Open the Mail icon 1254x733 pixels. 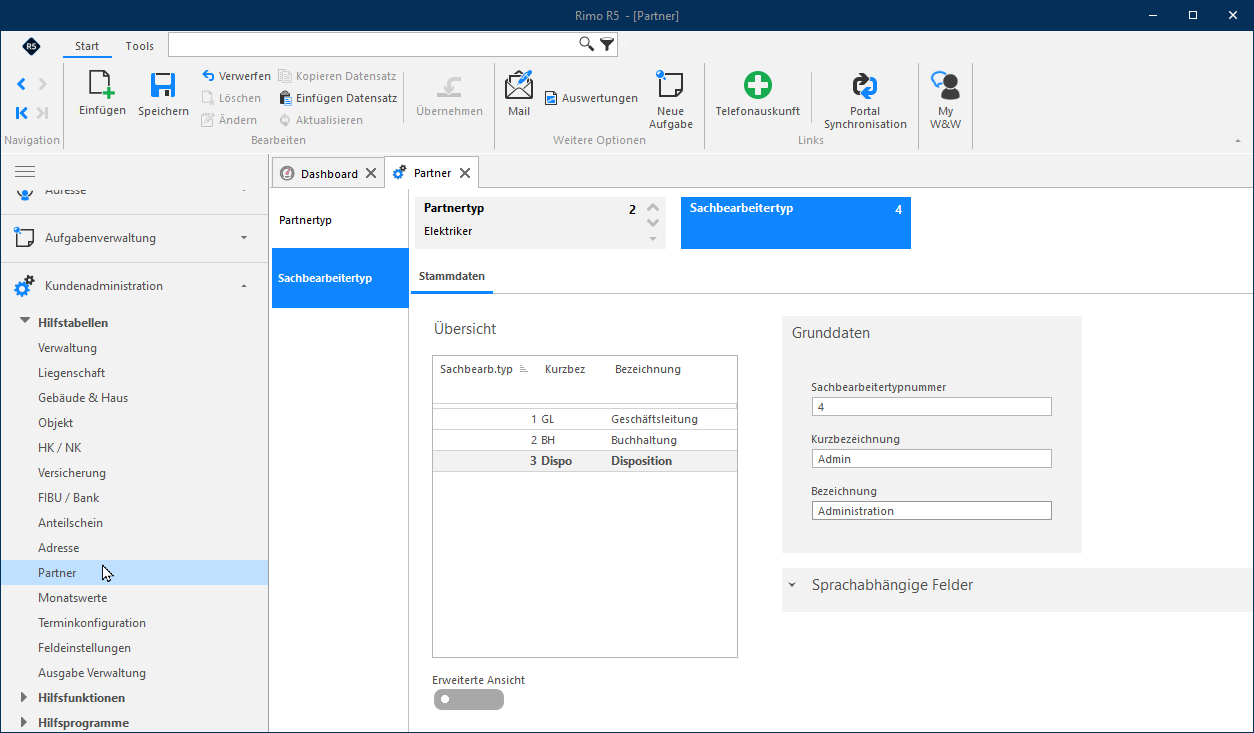tap(519, 85)
